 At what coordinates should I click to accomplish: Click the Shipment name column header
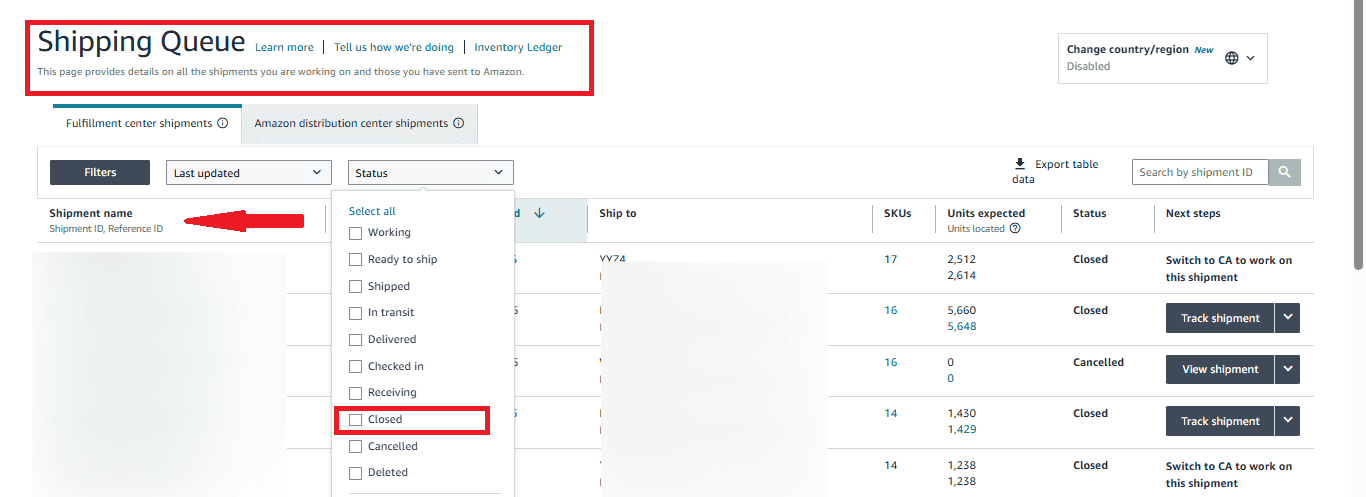coord(91,213)
